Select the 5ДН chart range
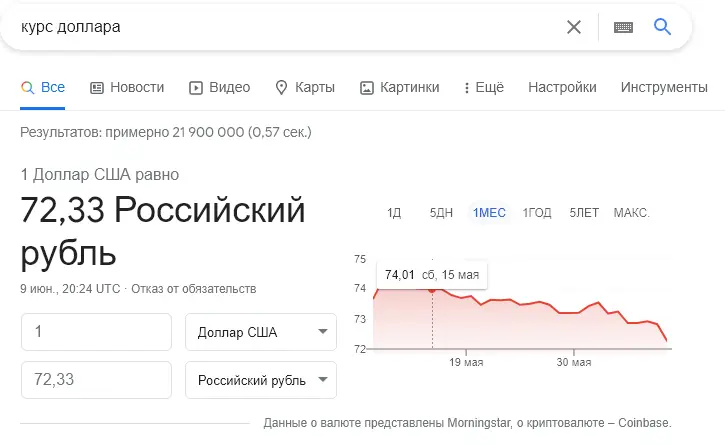This screenshot has height=445, width=725. click(x=441, y=213)
